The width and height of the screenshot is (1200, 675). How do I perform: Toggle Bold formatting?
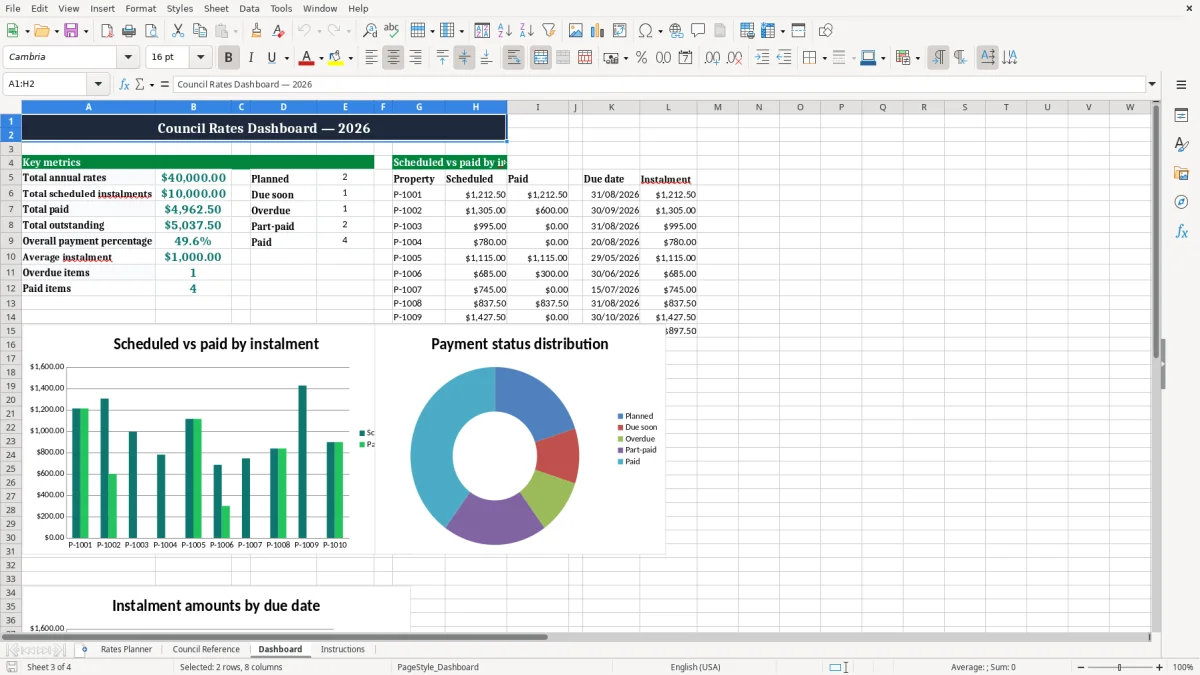click(x=228, y=58)
